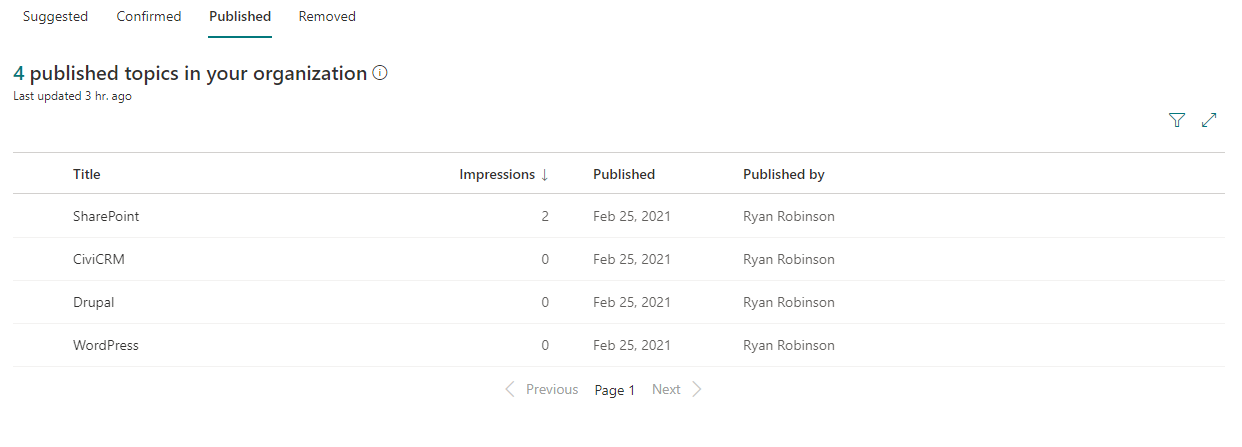Viewport: 1242px width, 447px height.
Task: Select the Published tab
Action: [240, 17]
